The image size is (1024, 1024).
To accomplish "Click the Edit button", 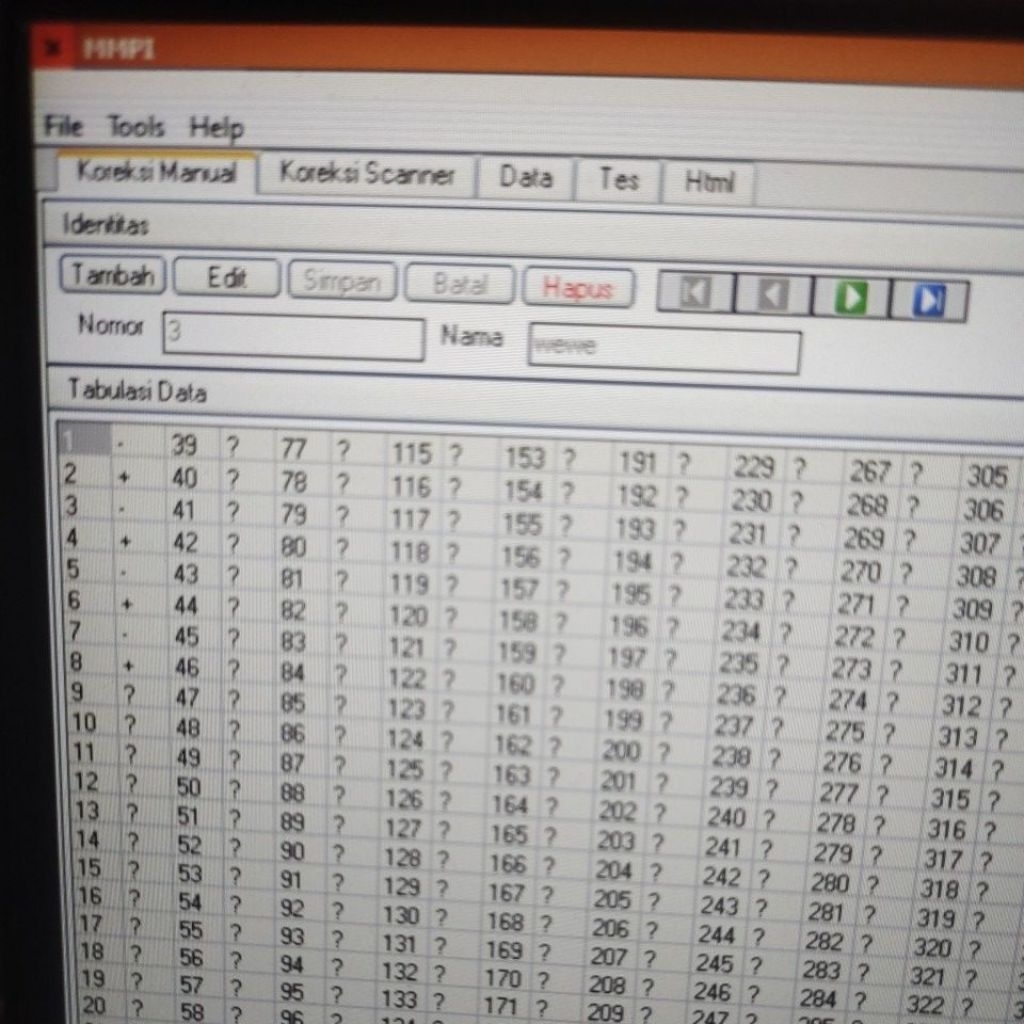I will click(x=226, y=279).
